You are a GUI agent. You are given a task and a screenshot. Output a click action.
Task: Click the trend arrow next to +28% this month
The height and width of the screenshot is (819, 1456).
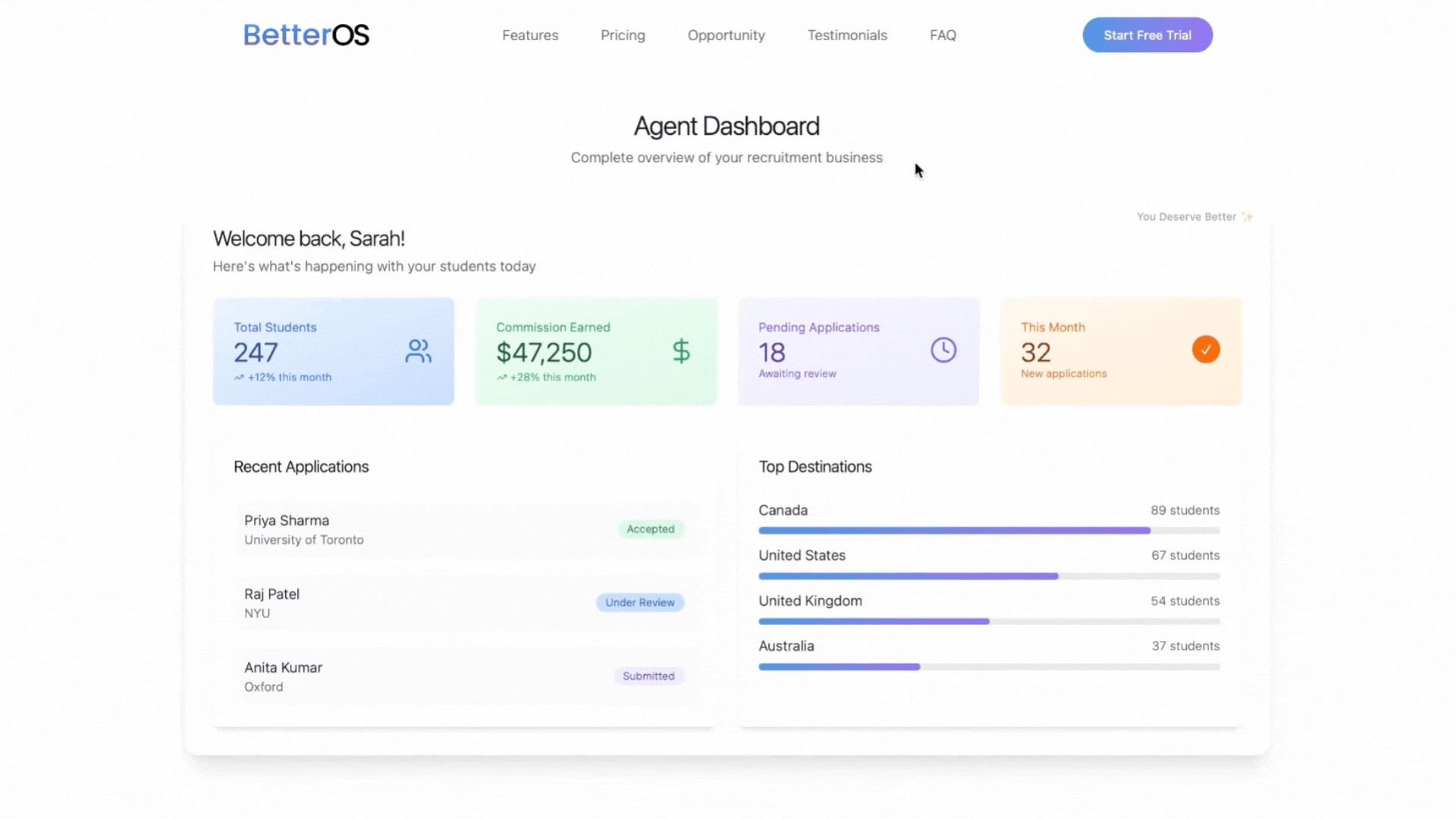(501, 378)
